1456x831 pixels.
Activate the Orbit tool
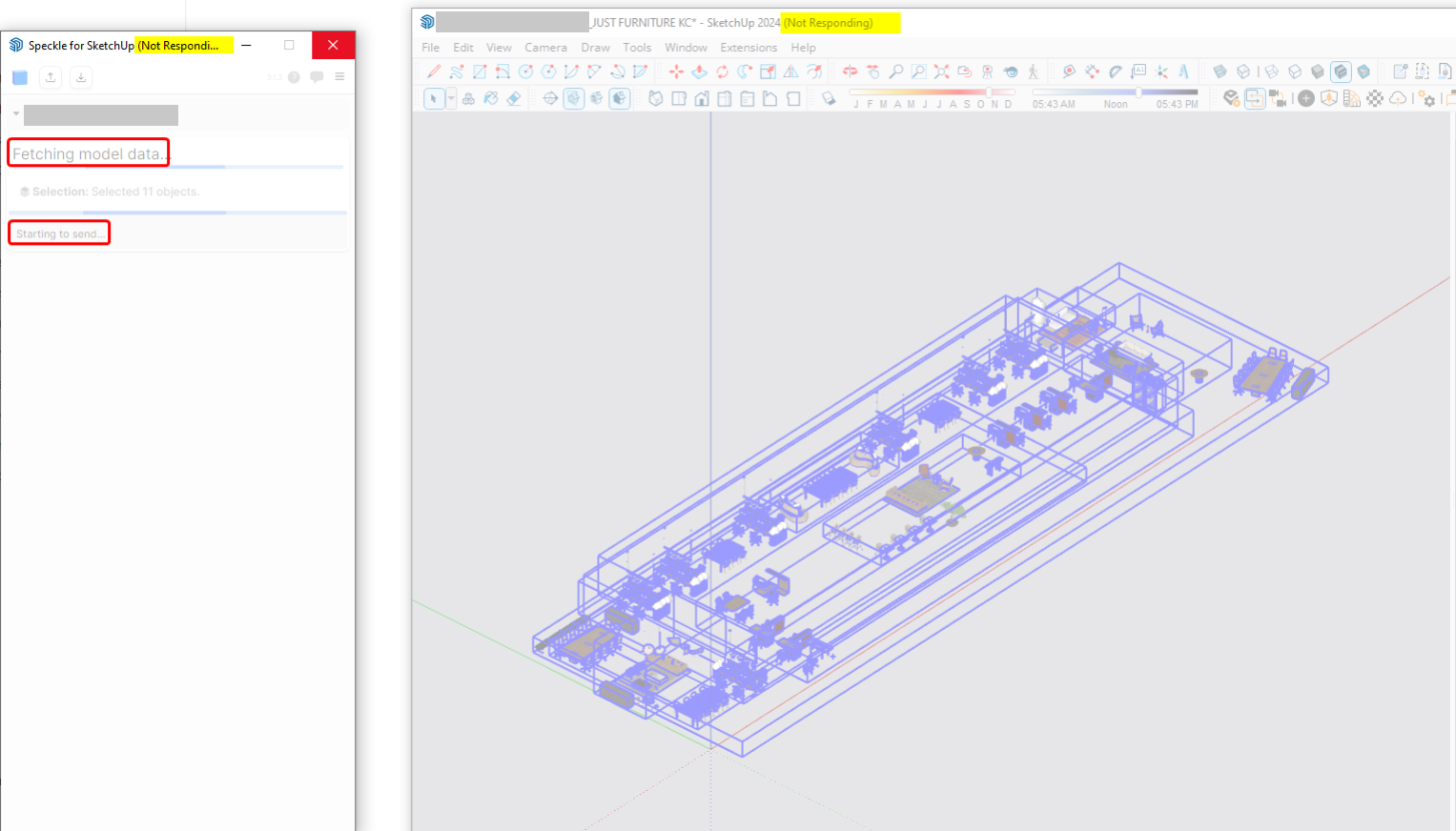tap(850, 71)
